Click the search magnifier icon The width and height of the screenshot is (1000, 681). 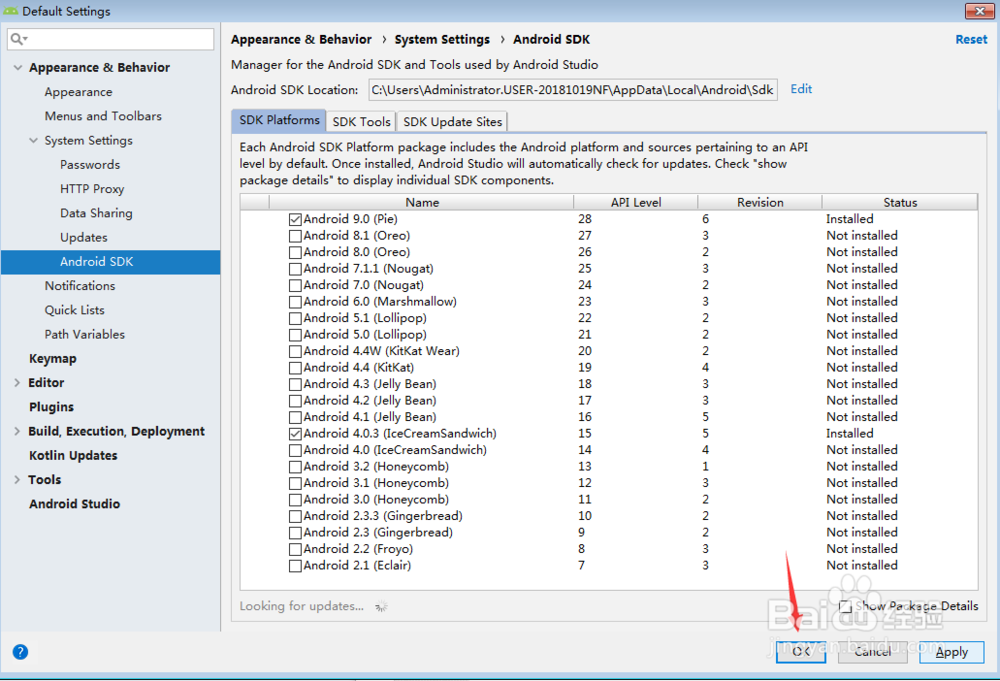coord(17,39)
